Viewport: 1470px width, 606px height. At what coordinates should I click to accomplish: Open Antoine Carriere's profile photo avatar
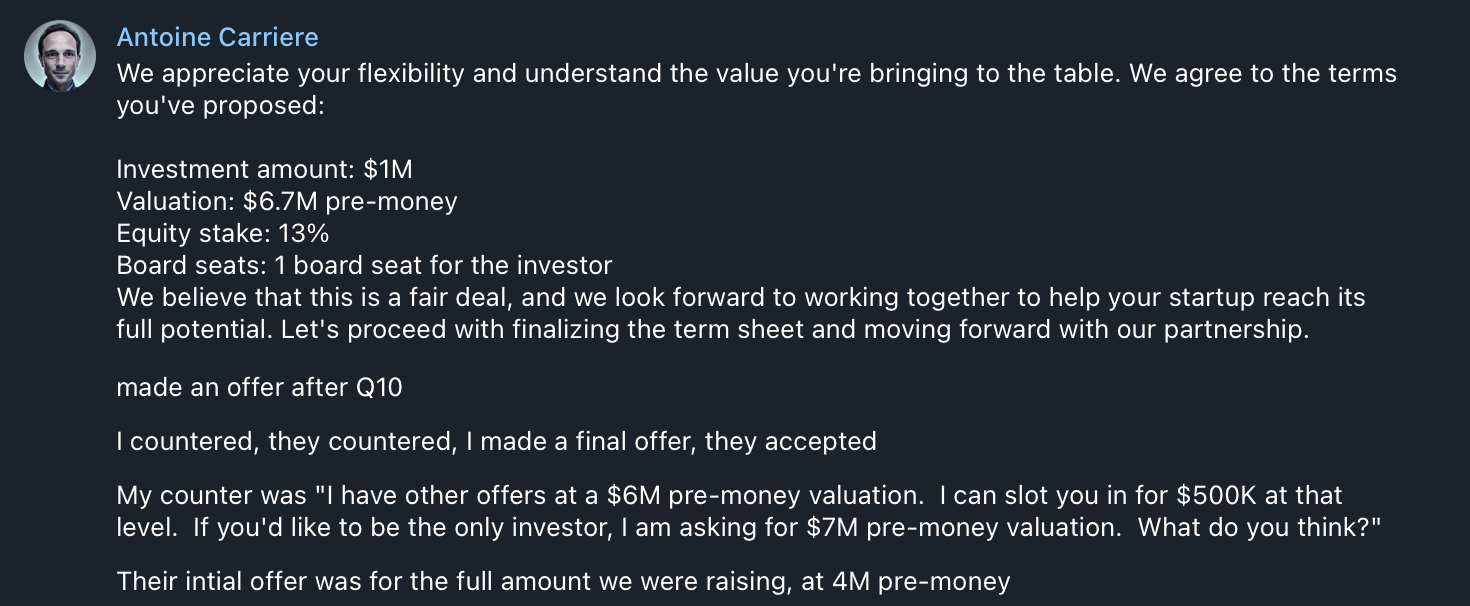point(60,56)
